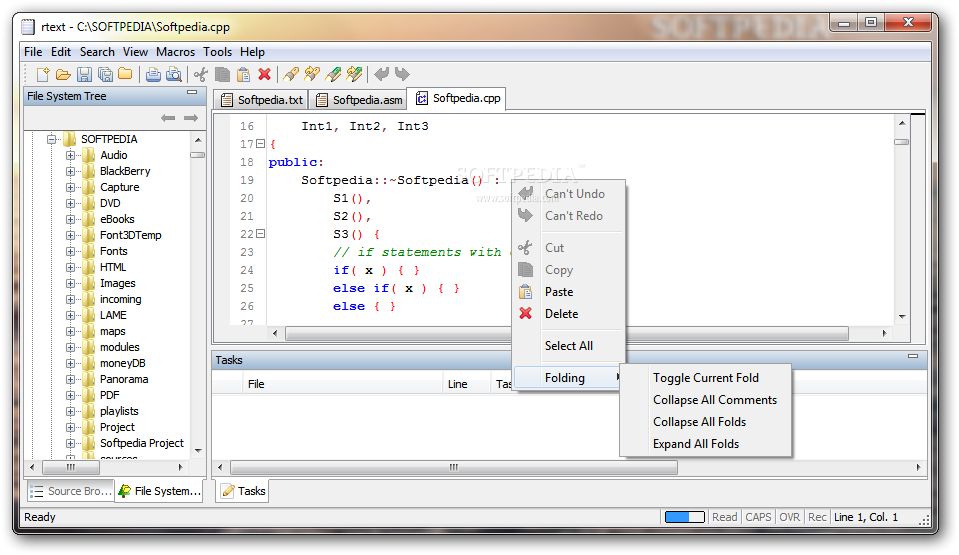959x555 pixels.
Task: Open the Folding submenu
Action: coord(568,378)
